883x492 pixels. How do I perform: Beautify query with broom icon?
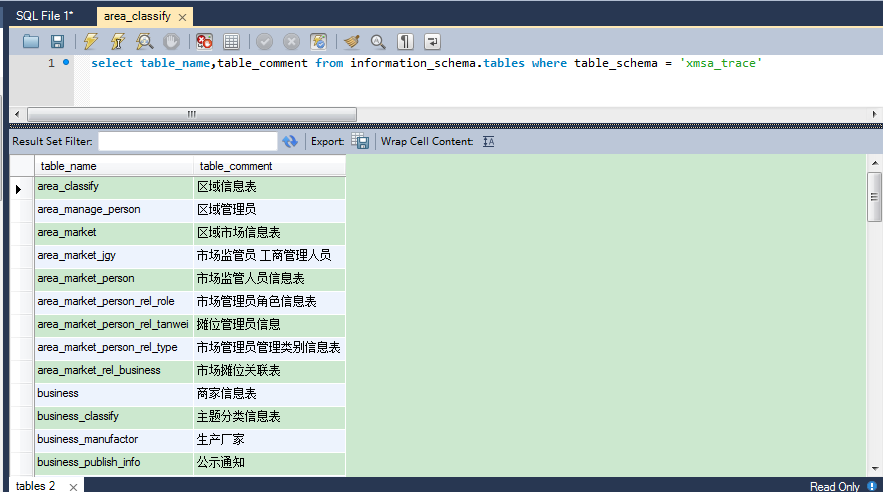[x=352, y=42]
